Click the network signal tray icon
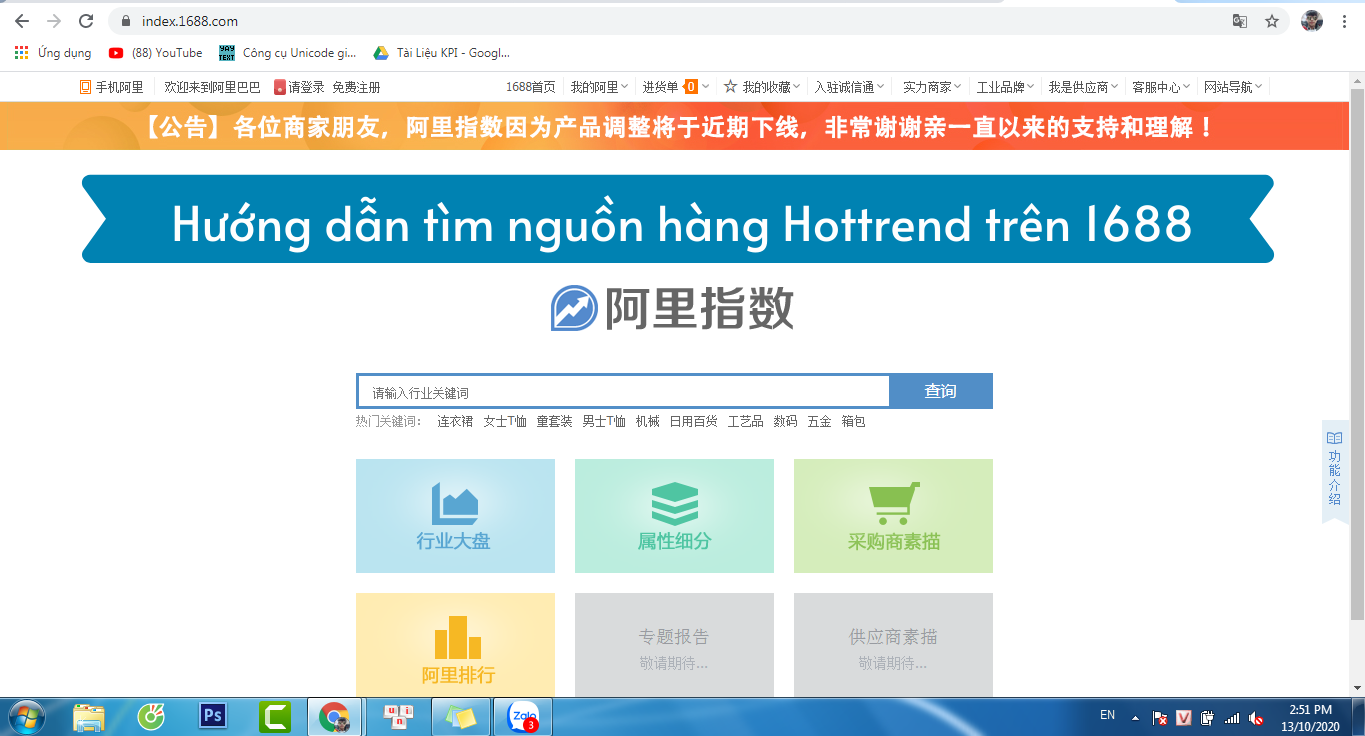This screenshot has height=736, width=1365. point(1232,717)
